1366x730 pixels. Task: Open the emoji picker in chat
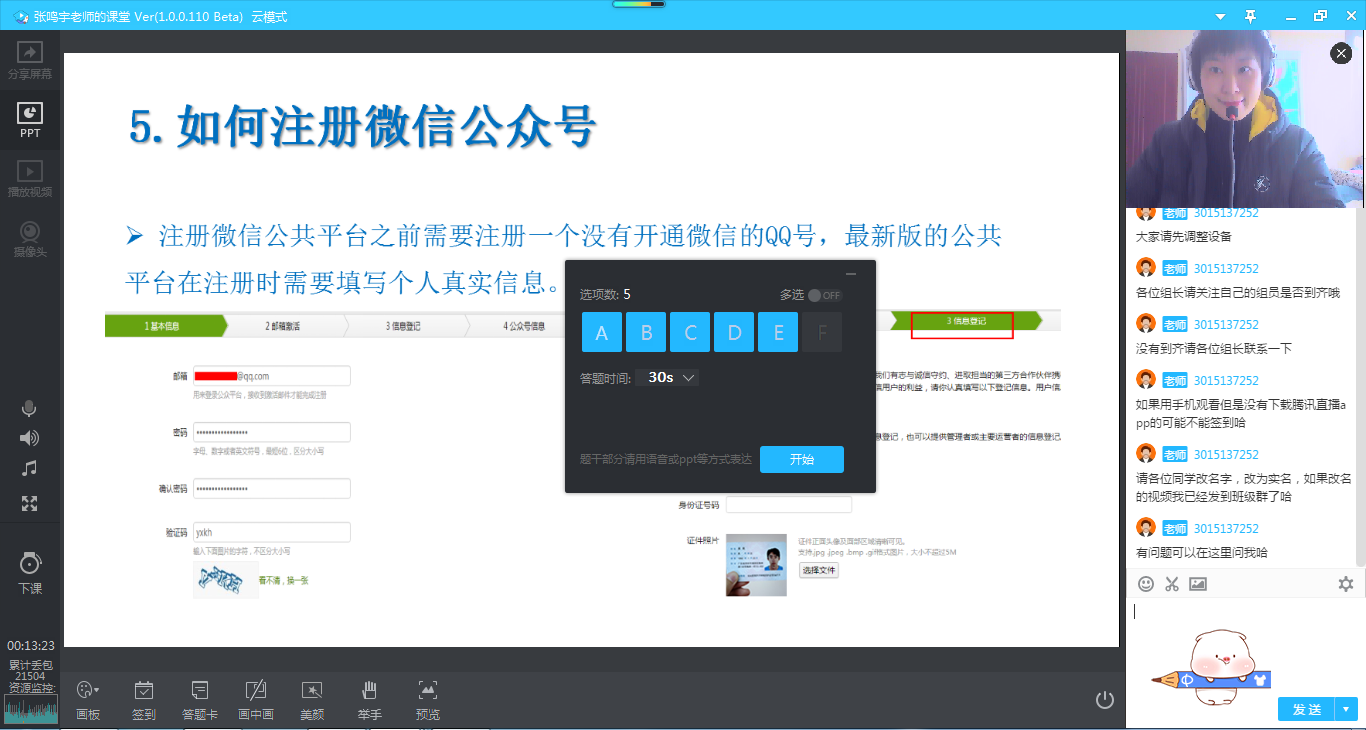1146,584
